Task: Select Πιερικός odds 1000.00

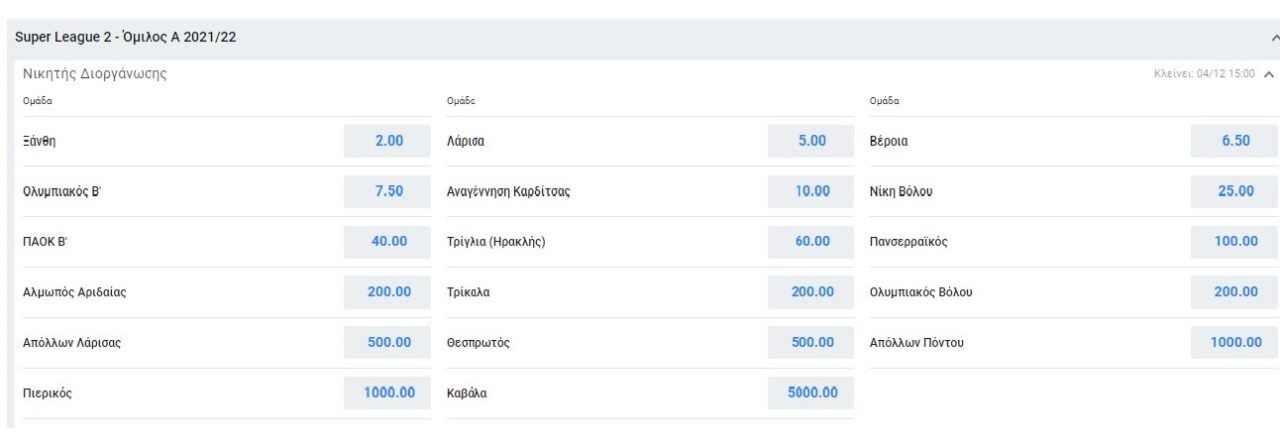Action: (x=388, y=392)
